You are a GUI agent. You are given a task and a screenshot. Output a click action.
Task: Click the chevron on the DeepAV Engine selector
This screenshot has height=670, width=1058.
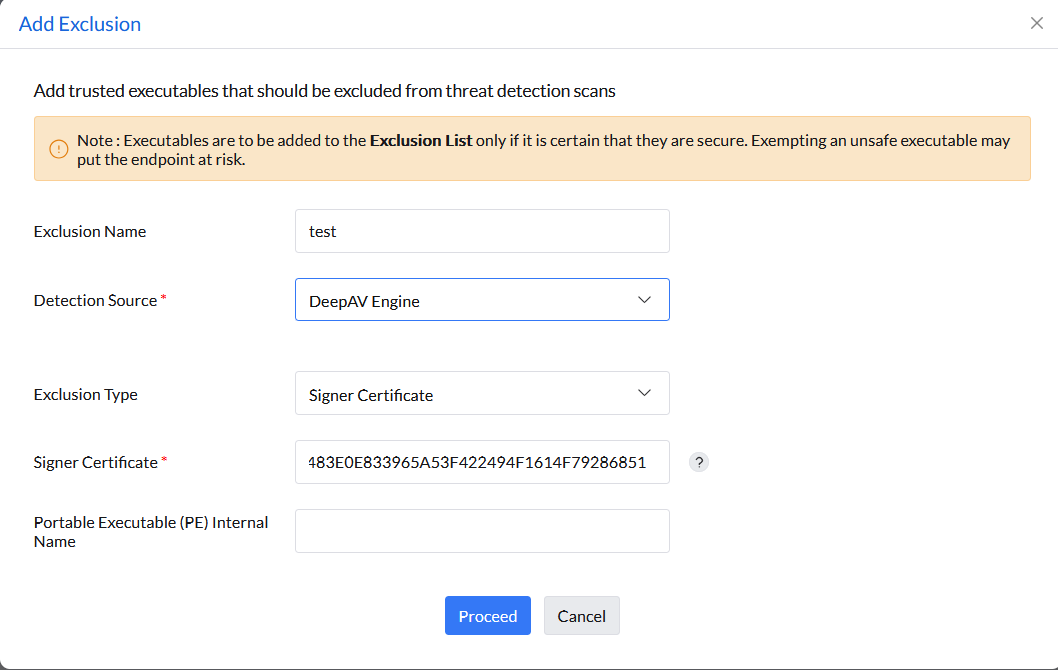pyautogui.click(x=645, y=299)
